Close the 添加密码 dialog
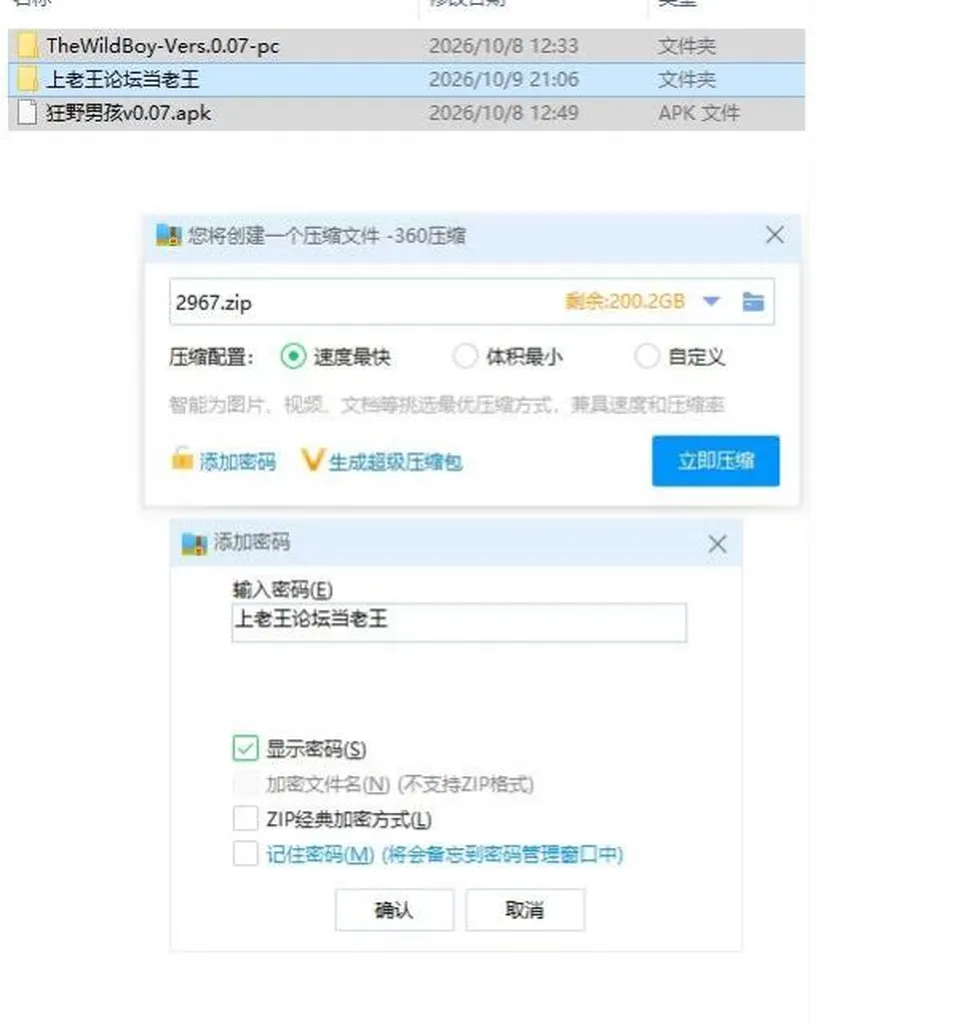 717,544
